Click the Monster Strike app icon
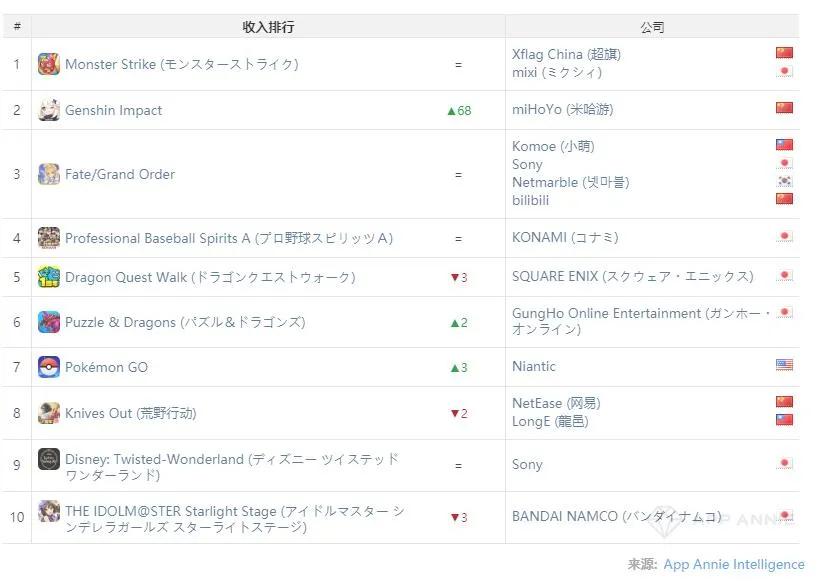Image resolution: width=817 pixels, height=585 pixels. (48, 64)
